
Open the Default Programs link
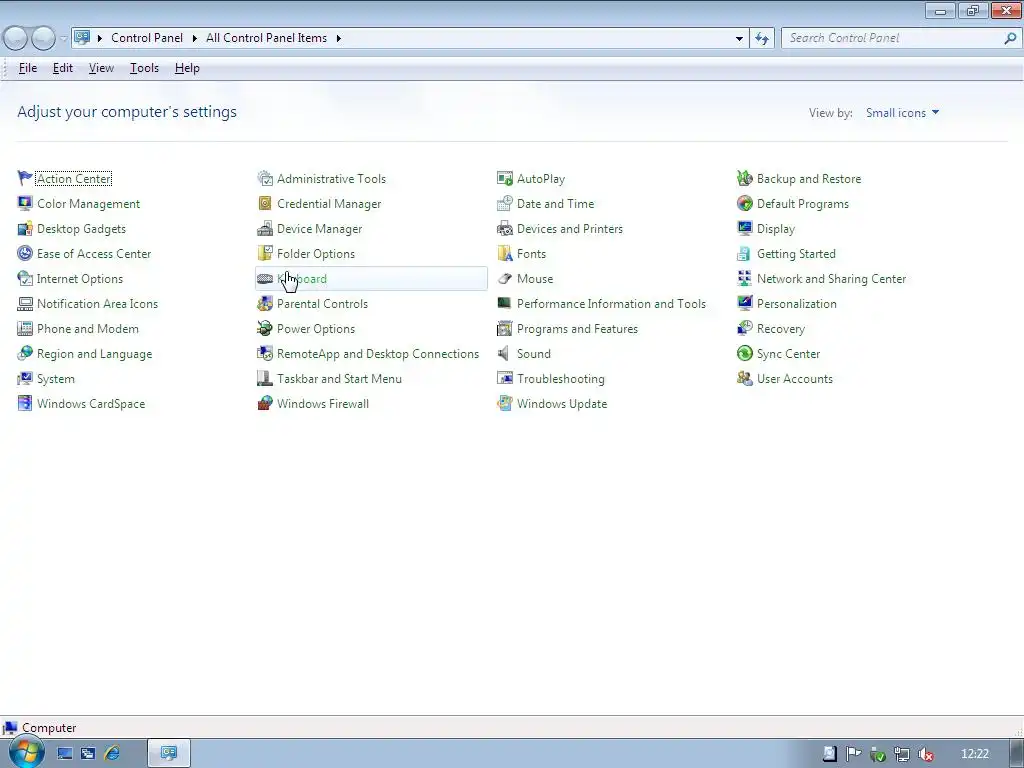point(803,204)
